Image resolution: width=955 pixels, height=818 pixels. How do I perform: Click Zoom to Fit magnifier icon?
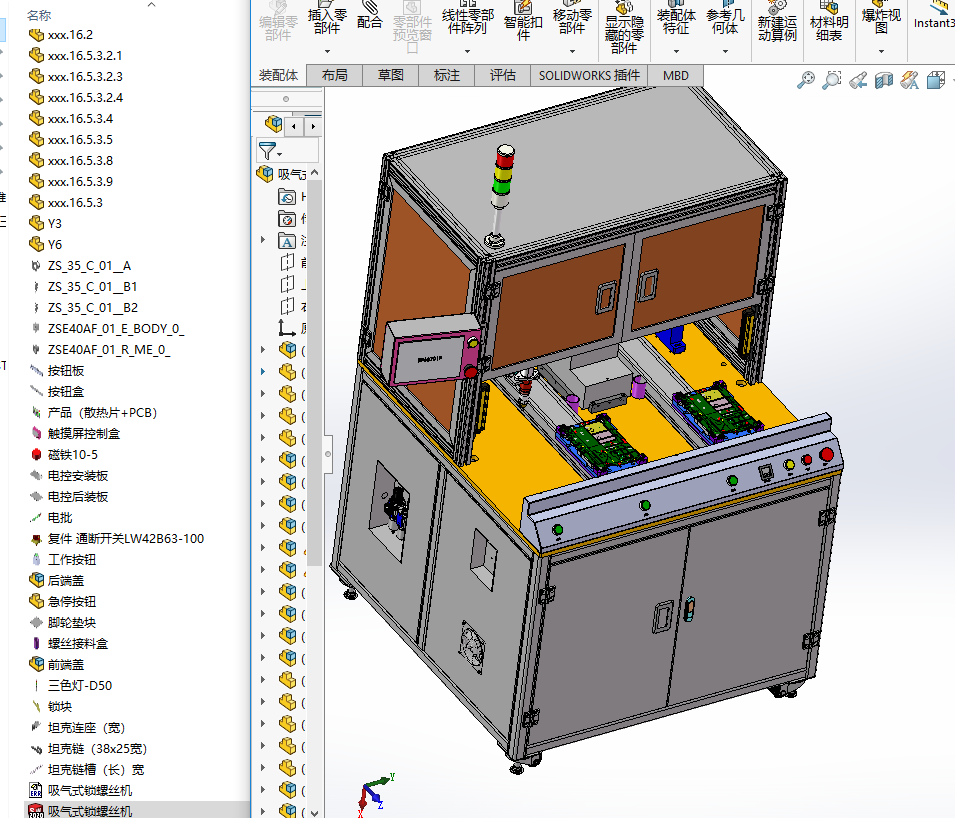coord(806,80)
